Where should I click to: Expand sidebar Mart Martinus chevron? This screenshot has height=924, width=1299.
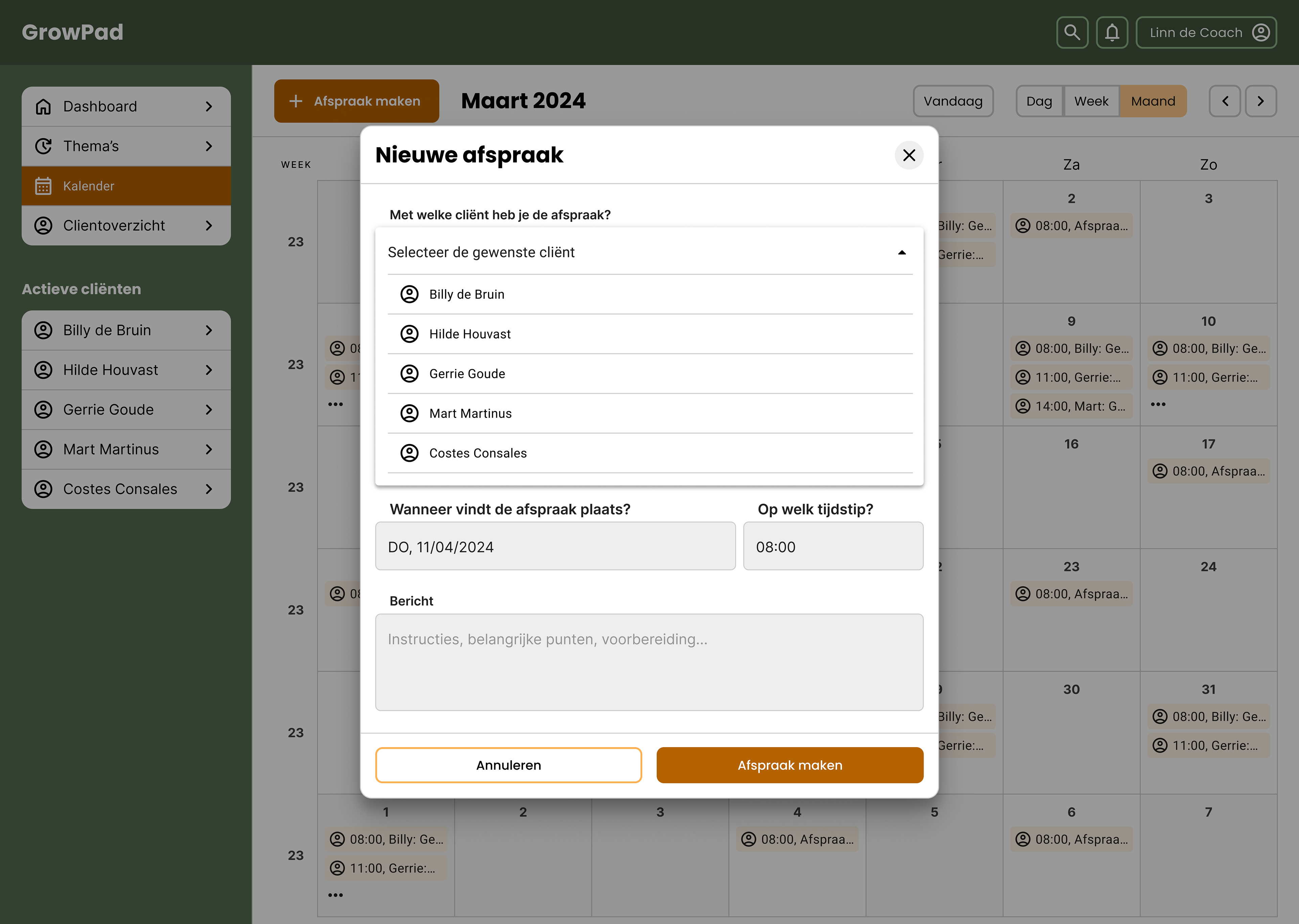(x=209, y=450)
